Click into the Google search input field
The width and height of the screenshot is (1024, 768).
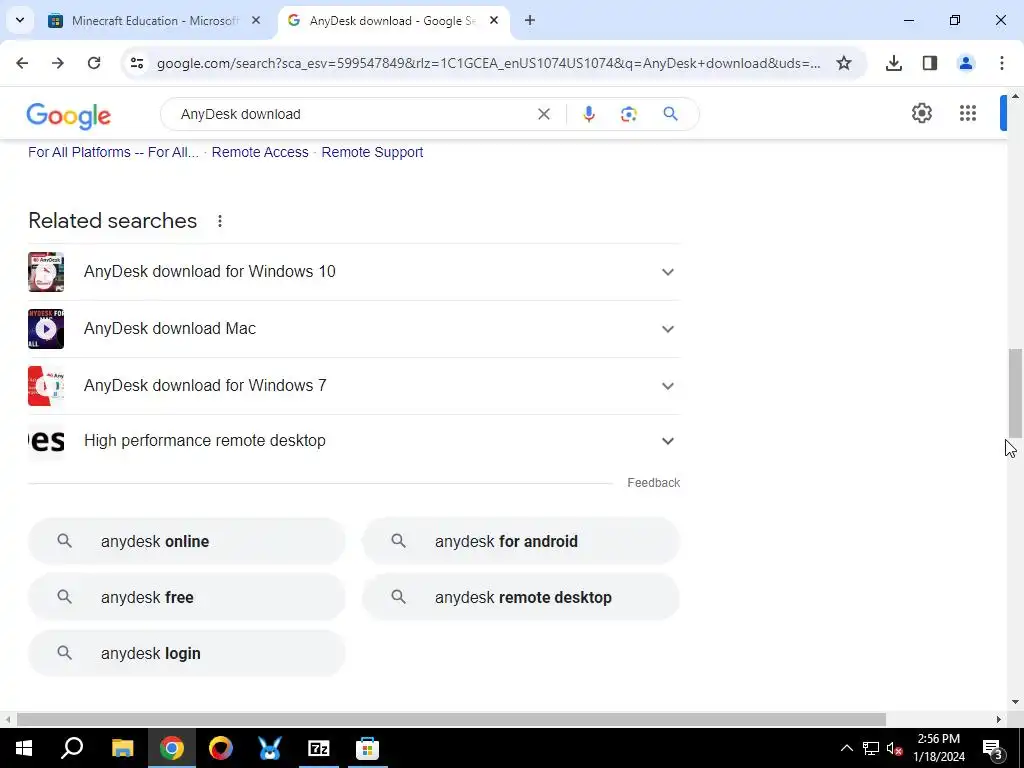point(353,114)
